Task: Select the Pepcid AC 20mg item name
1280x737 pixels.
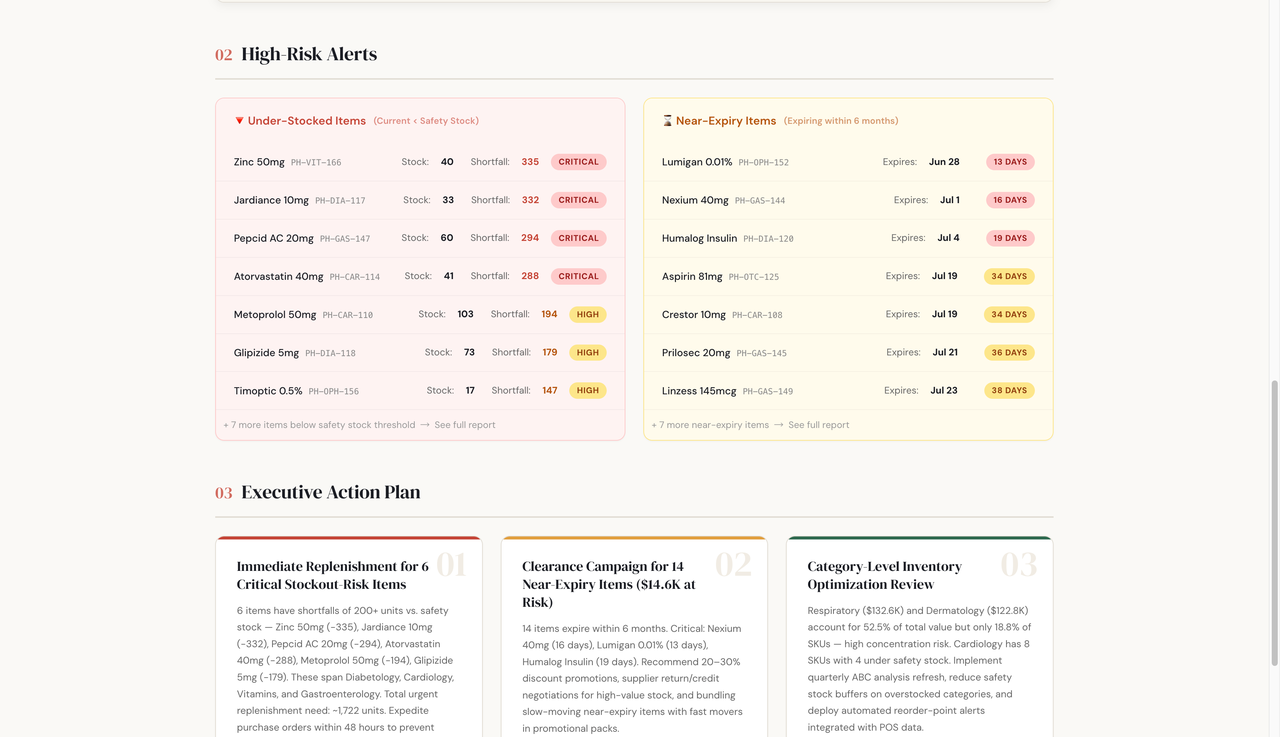Action: 274,238
